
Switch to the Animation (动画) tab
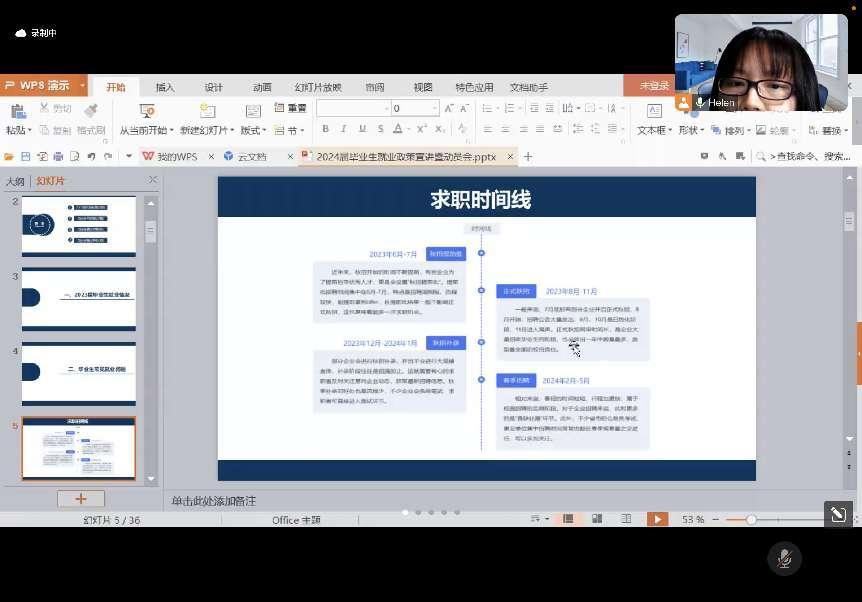click(262, 87)
